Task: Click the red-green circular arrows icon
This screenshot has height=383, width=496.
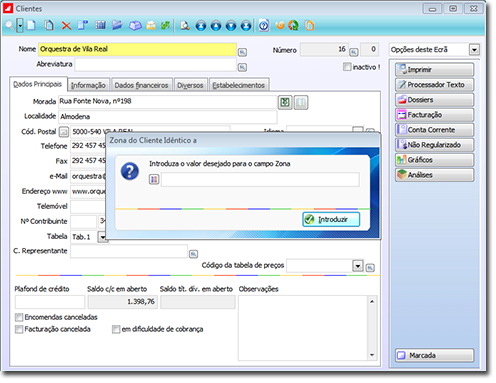Action: coord(294,25)
